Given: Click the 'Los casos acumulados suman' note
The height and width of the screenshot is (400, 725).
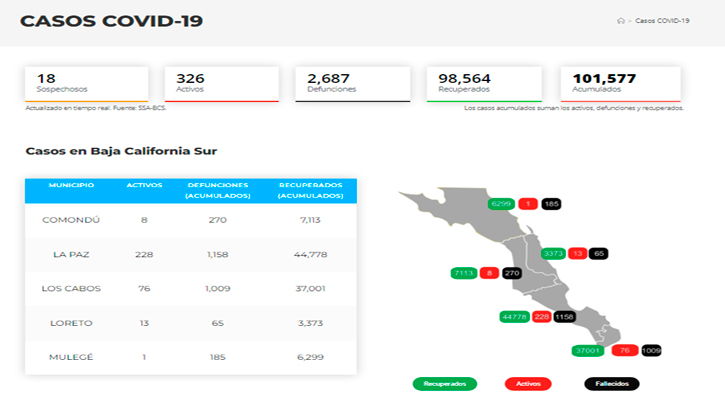Looking at the screenshot, I should point(574,108).
